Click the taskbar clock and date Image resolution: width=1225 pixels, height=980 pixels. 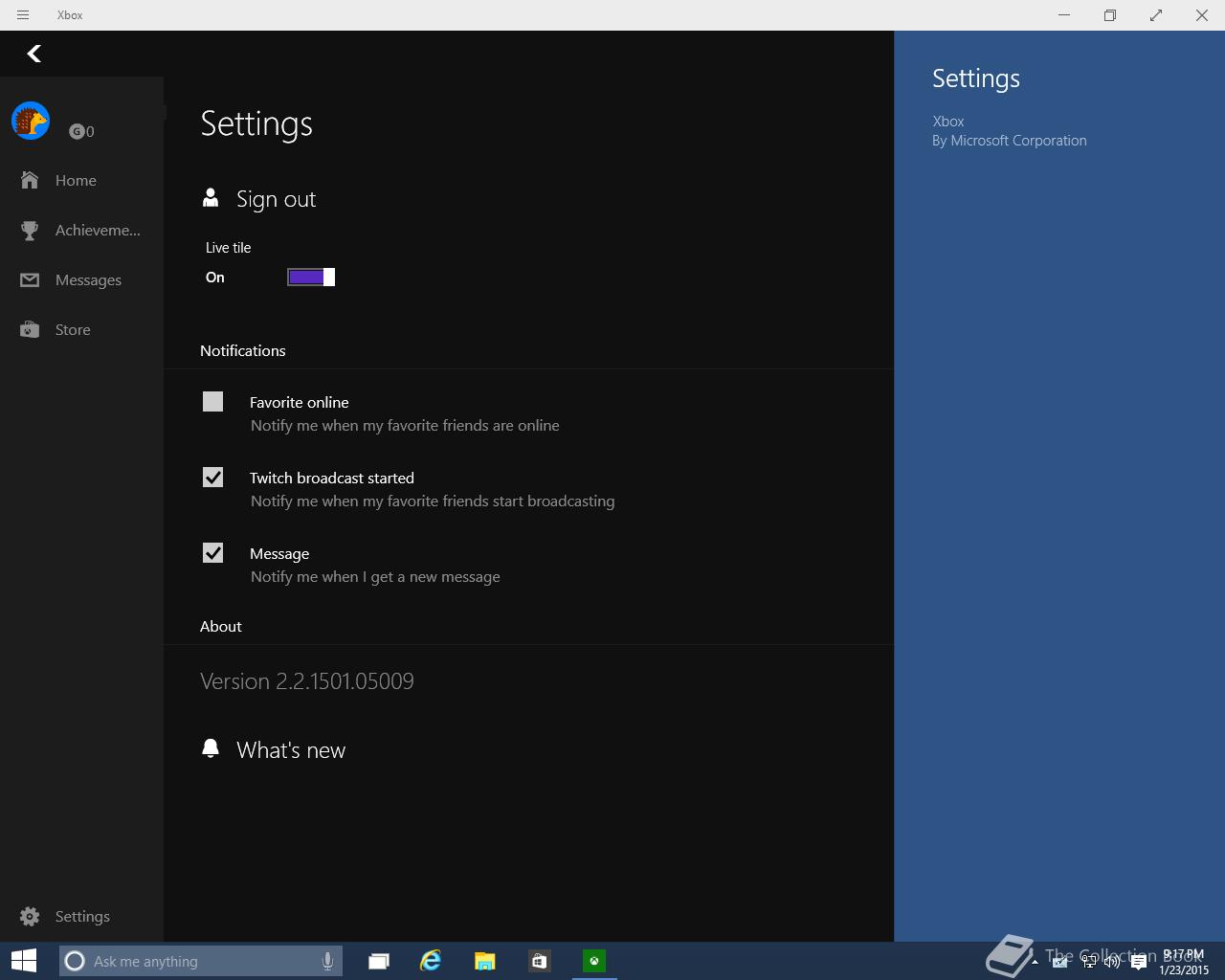[x=1184, y=962]
